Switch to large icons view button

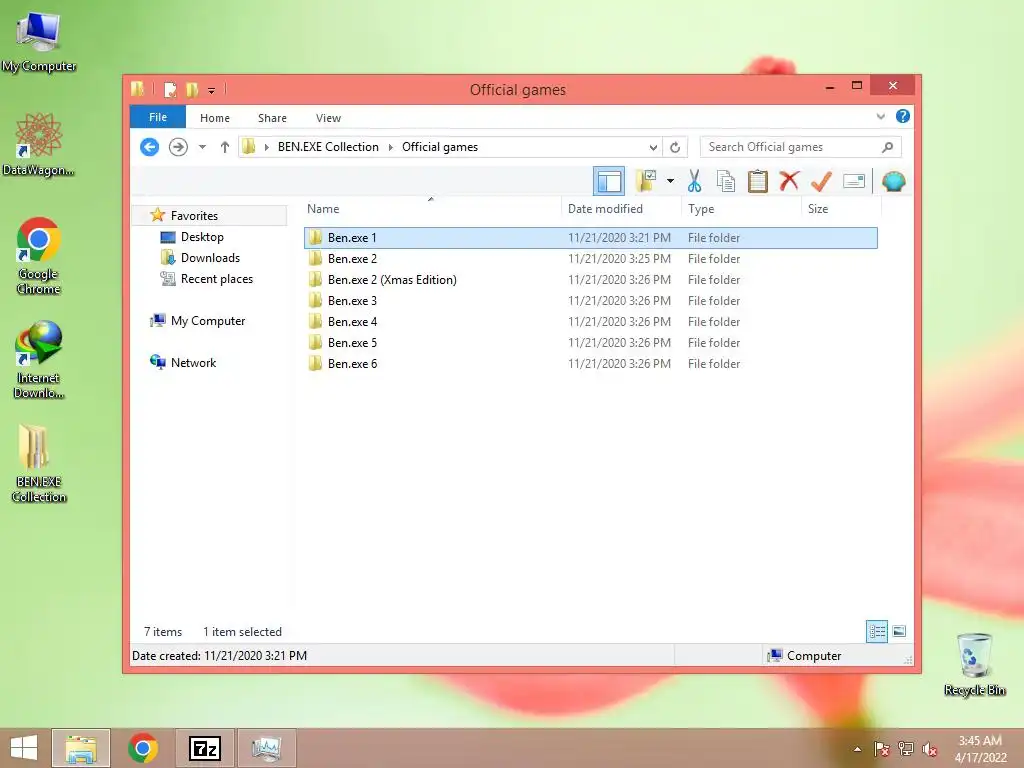(x=899, y=631)
